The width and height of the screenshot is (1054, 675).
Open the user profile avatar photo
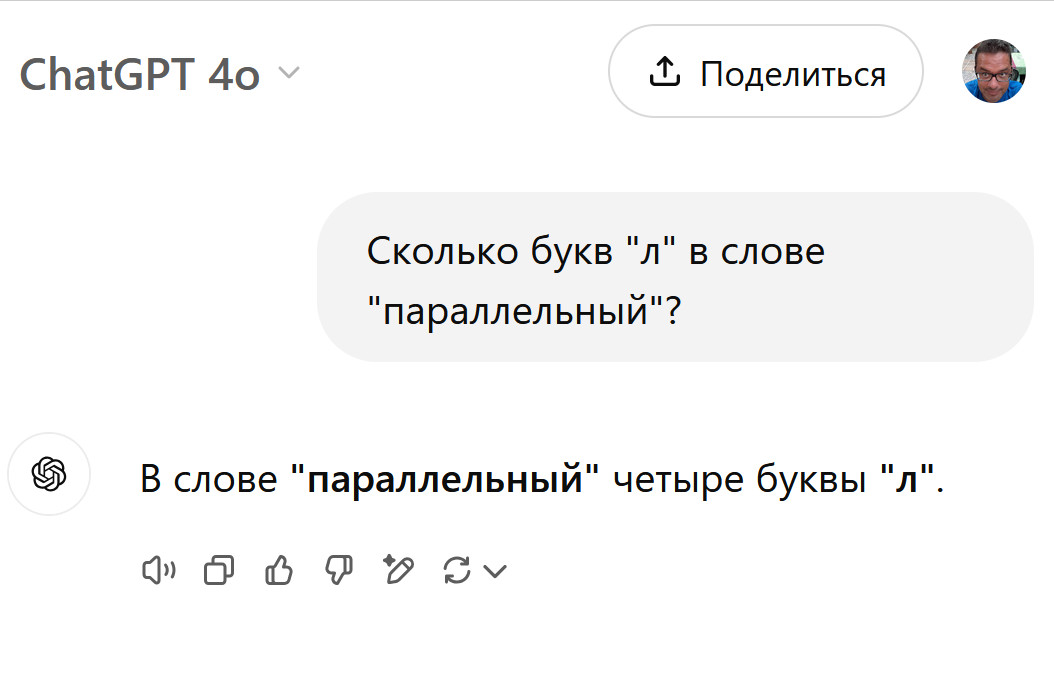994,72
